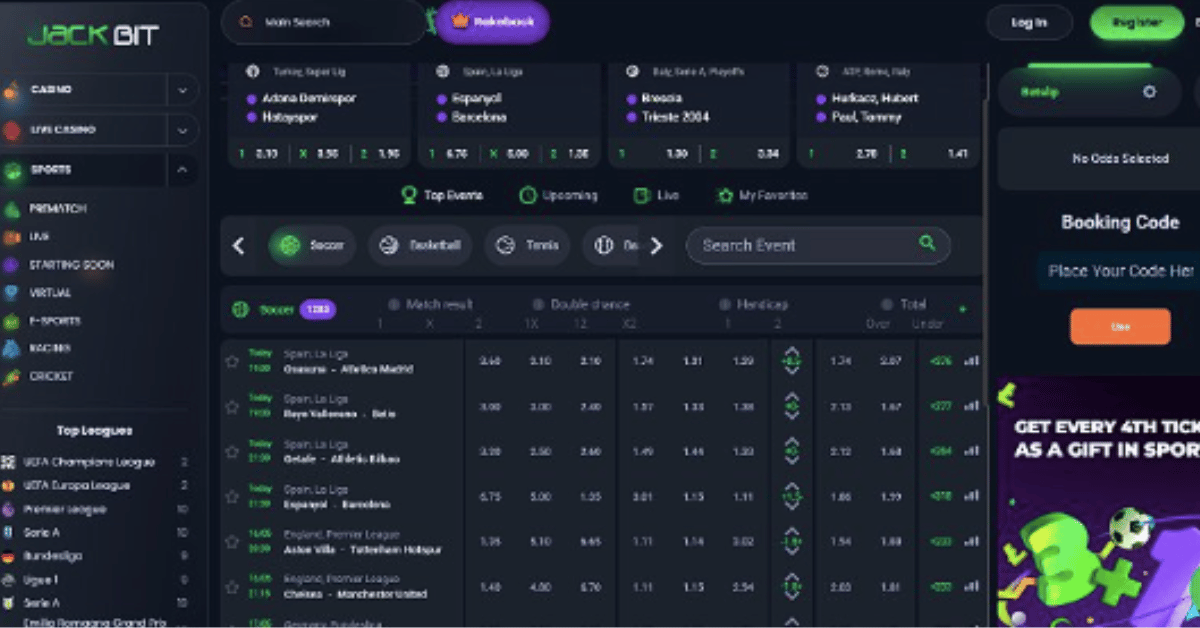Viewport: 1200px width, 628px height.
Task: Select the Sports section in the sidebar
Action: [x=51, y=170]
